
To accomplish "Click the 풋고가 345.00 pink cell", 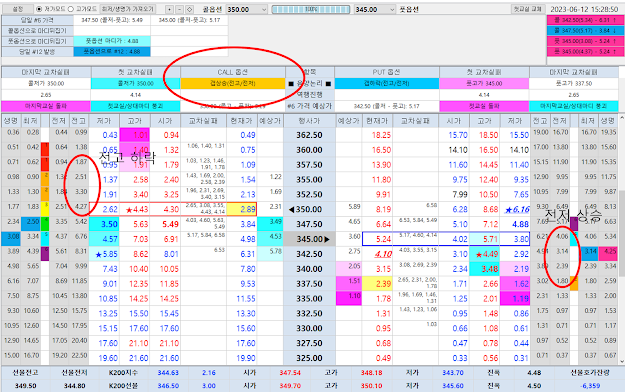I will coord(484,83).
